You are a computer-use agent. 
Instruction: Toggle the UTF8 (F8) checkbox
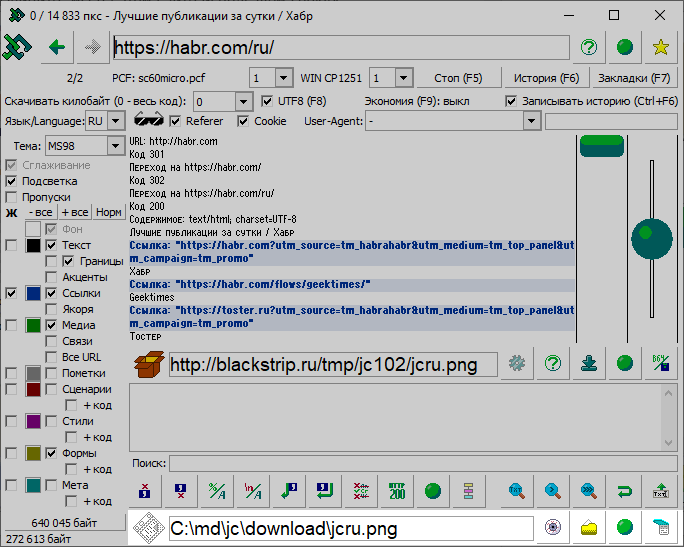[x=267, y=101]
